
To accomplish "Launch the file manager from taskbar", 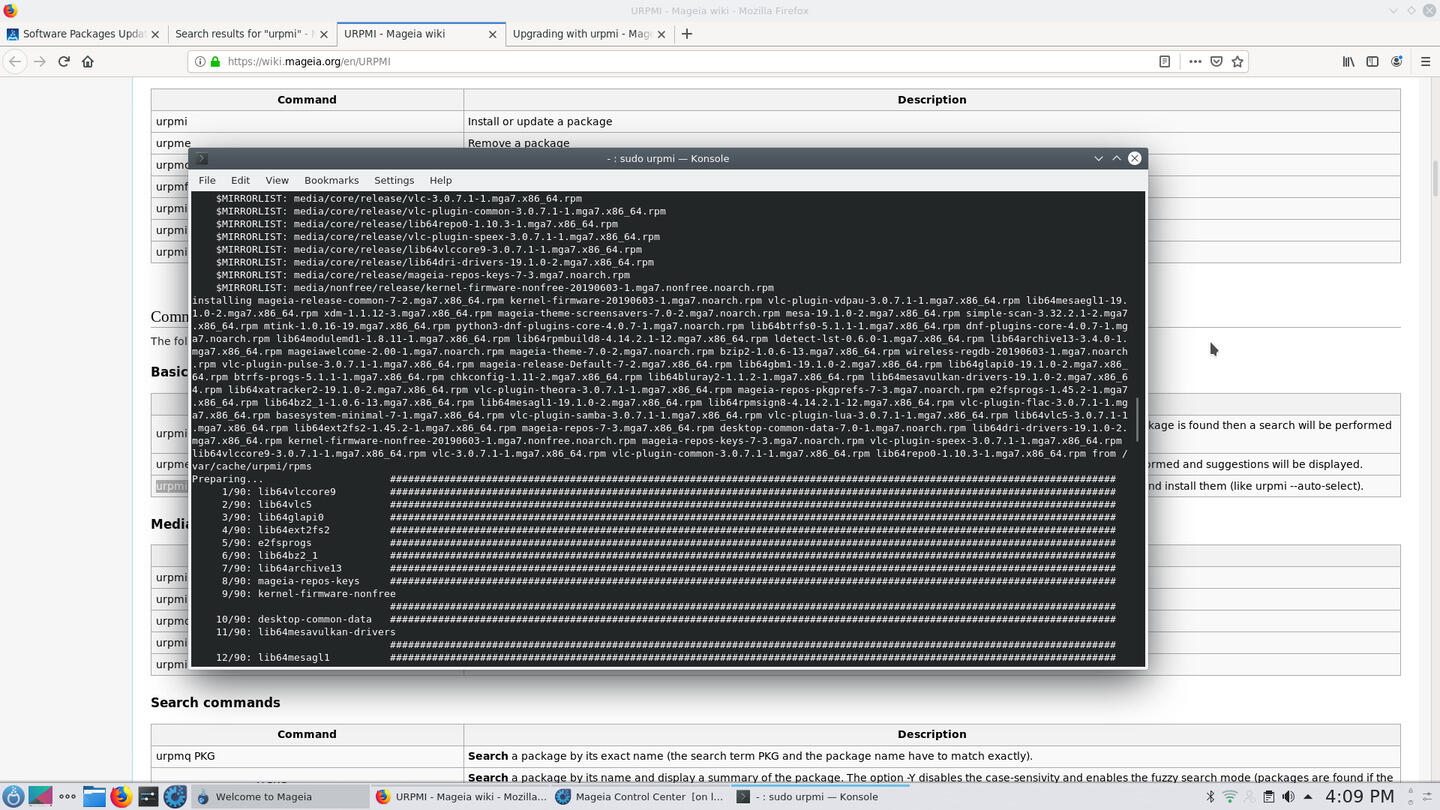I will [x=94, y=797].
